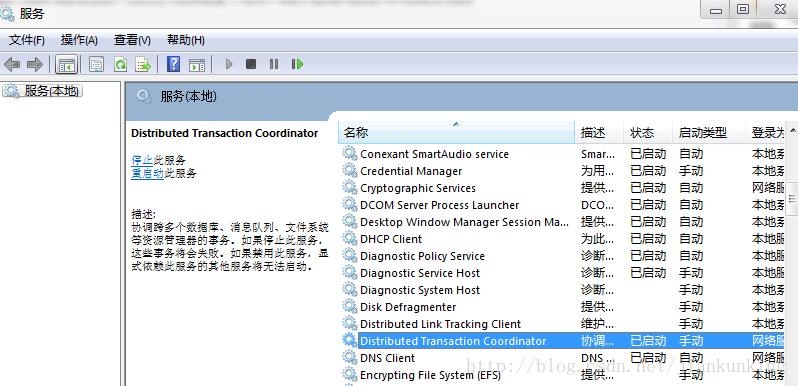798x386 pixels.
Task: Select the Diagnostic Service Host name
Action: (420, 273)
